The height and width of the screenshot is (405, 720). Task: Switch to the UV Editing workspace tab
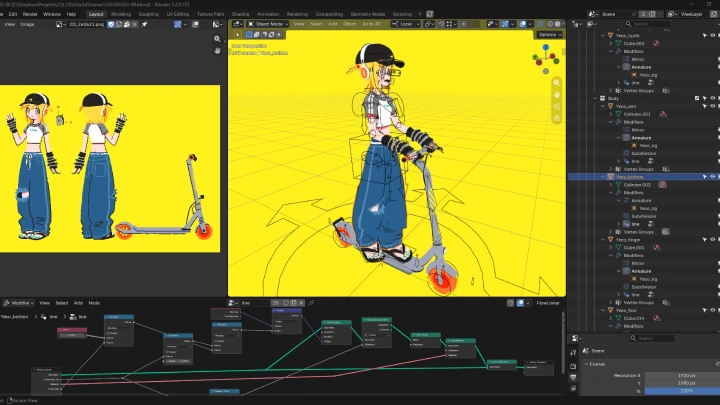178,14
